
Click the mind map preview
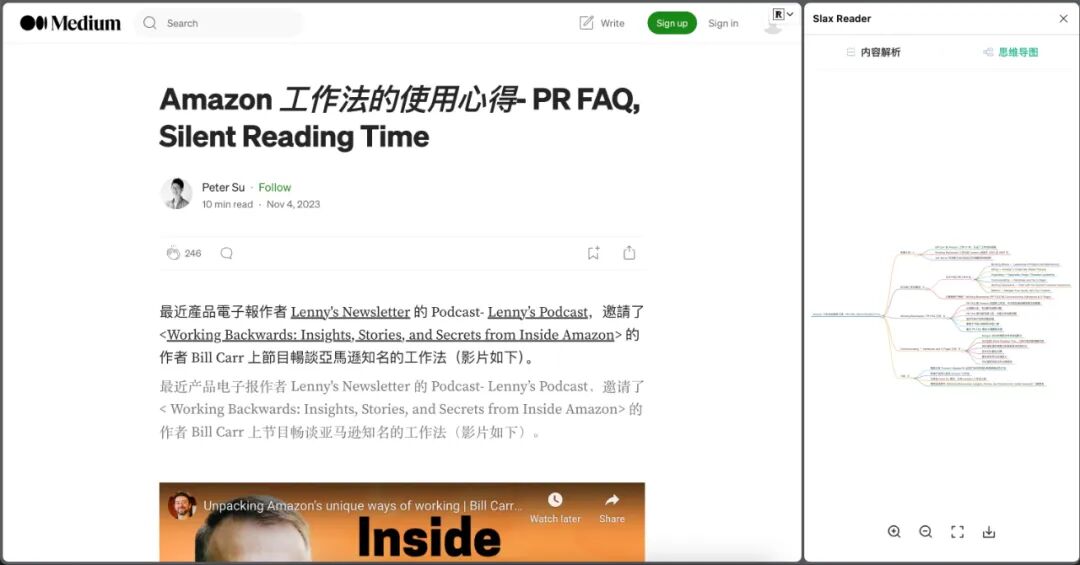(x=941, y=317)
